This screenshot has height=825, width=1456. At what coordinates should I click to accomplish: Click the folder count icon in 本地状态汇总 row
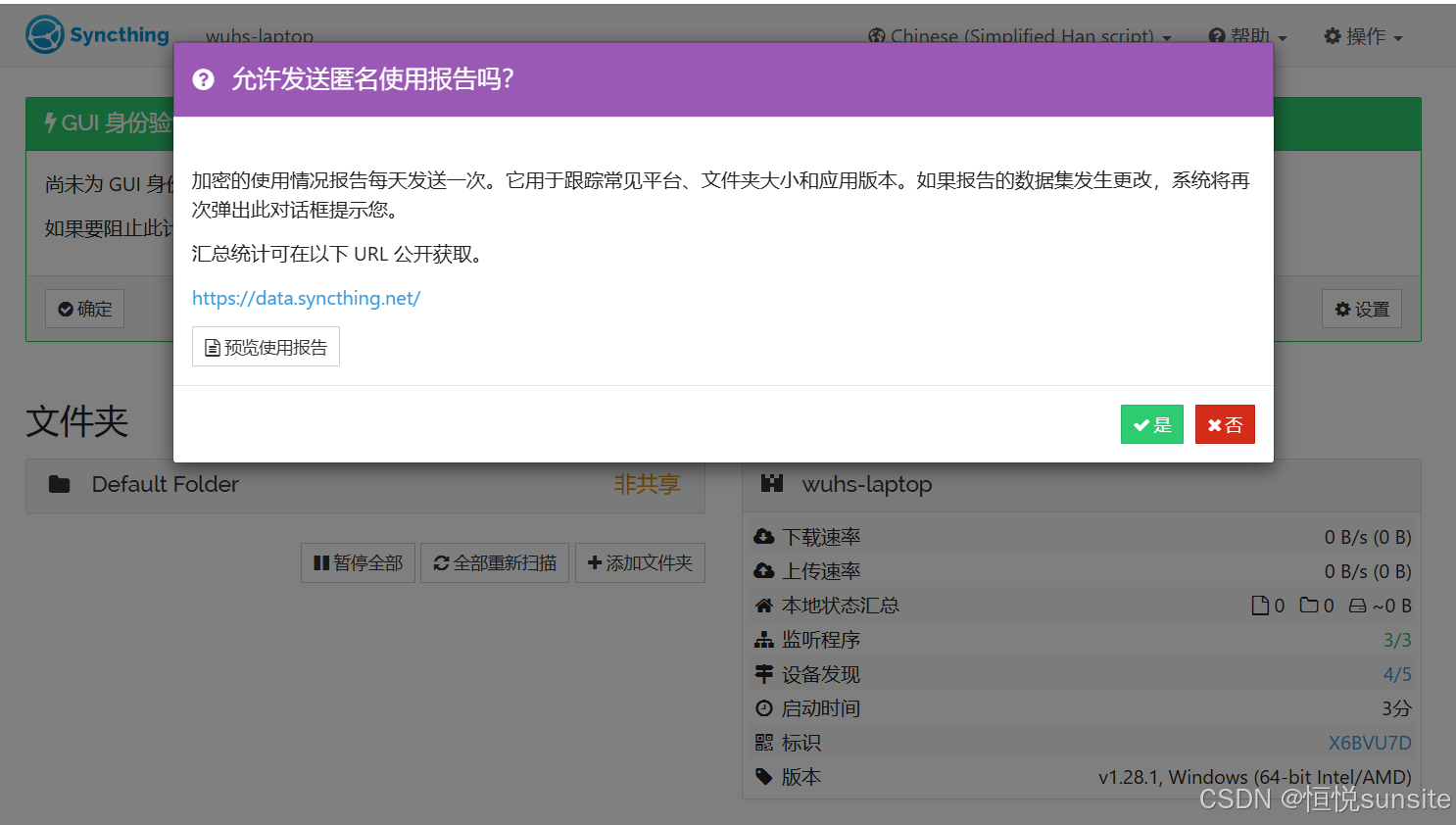click(1309, 606)
